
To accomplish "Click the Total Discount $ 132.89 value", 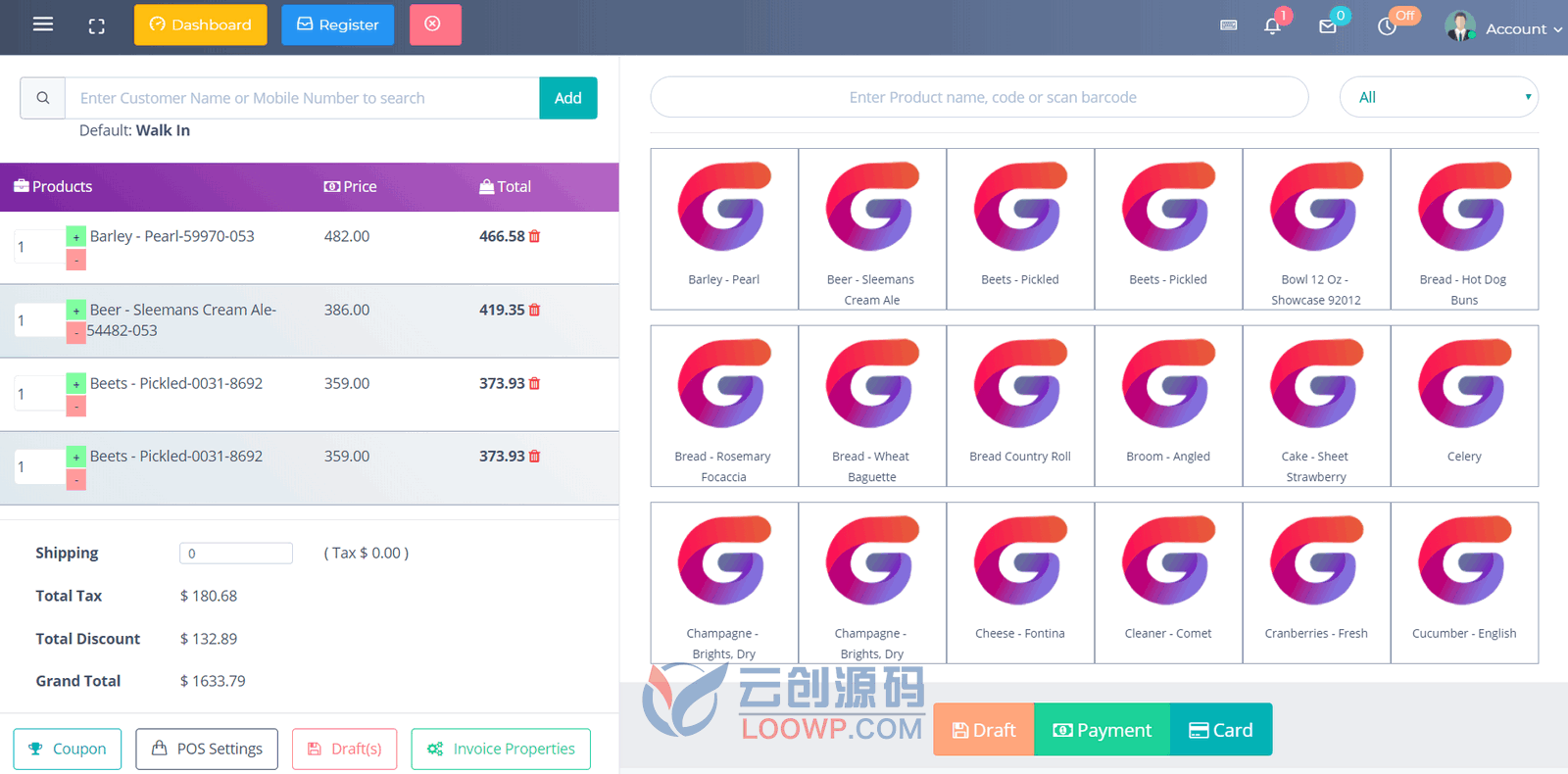I will [209, 639].
